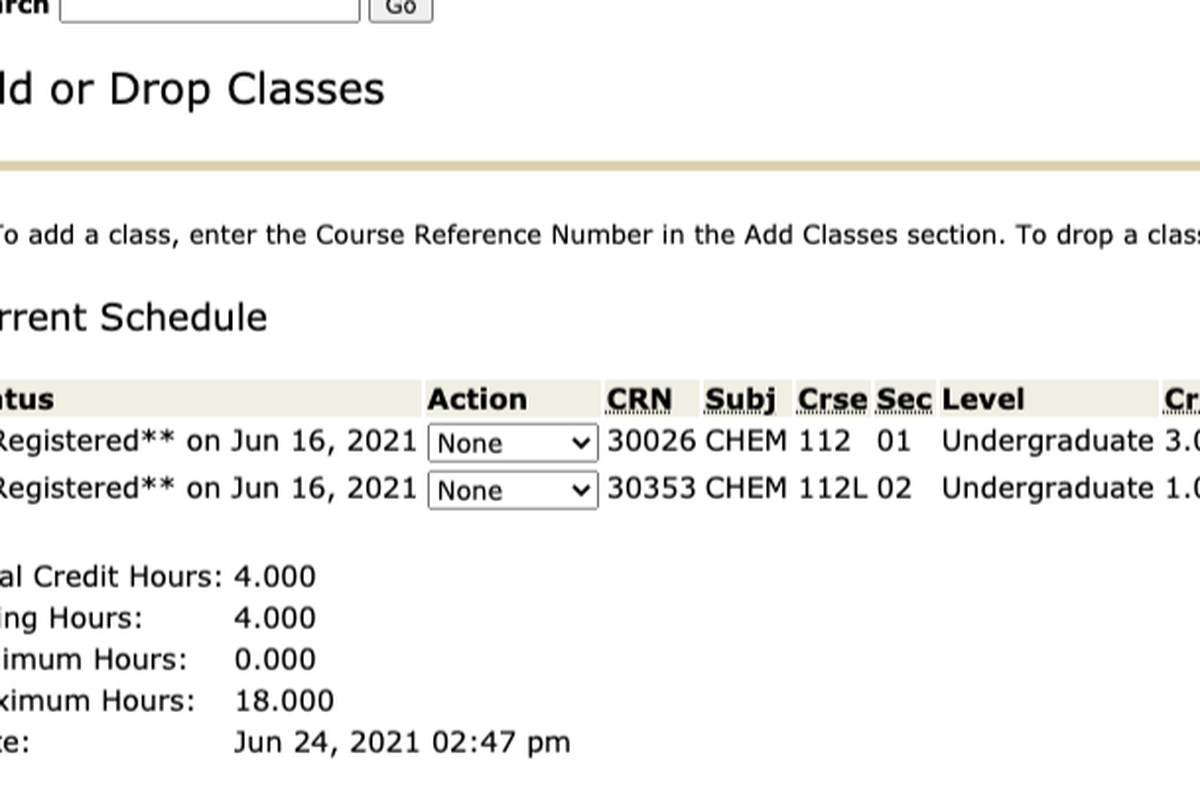Viewport: 1200px width, 800px height.
Task: Select the CRN 30026 cell
Action: [x=651, y=441]
